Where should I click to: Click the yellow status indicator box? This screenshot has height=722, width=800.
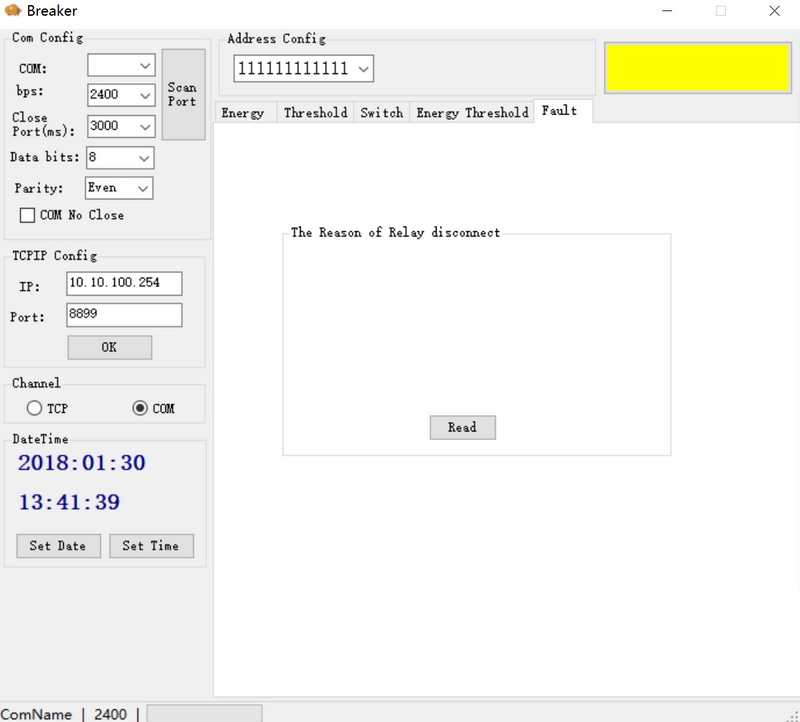[697, 67]
